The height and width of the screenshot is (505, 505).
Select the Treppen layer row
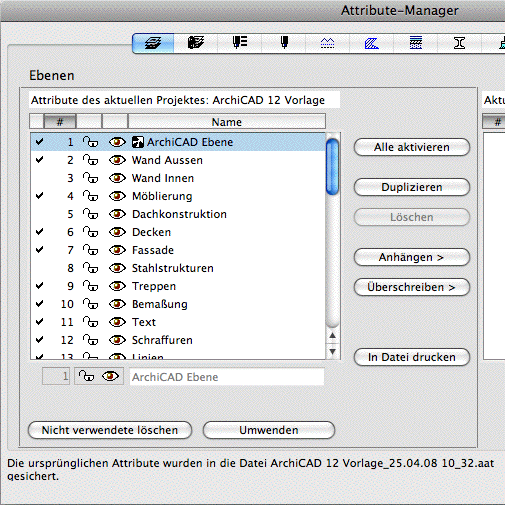click(x=178, y=286)
